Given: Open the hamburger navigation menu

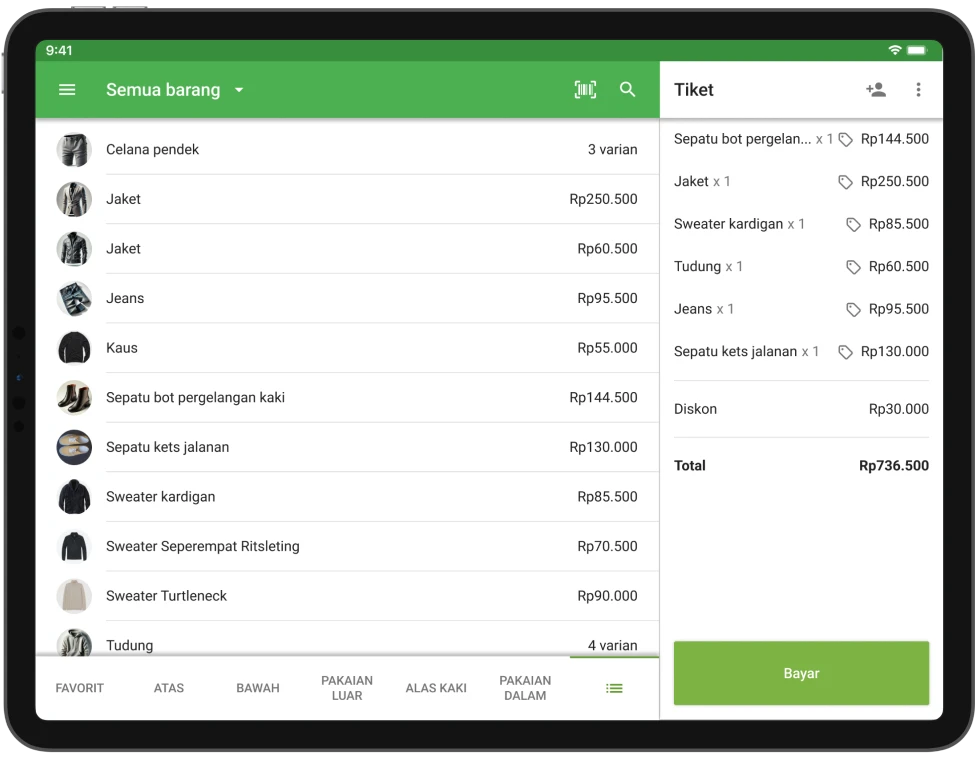Looking at the screenshot, I should 67,90.
